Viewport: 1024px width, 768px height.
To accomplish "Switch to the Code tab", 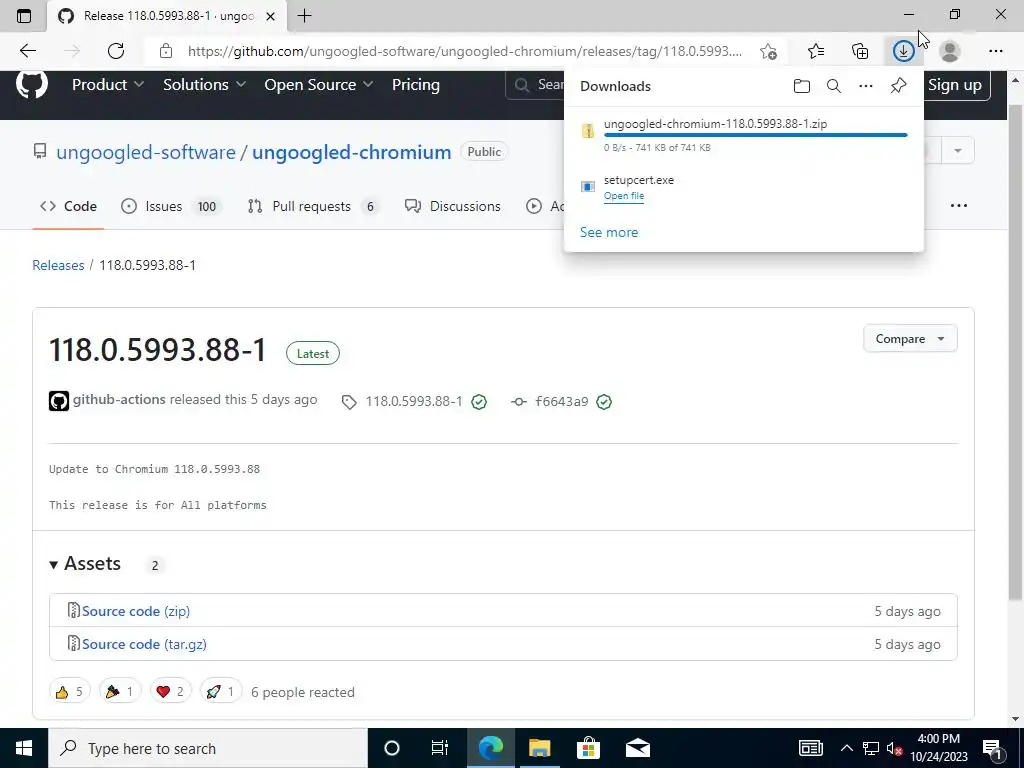I will 68,206.
